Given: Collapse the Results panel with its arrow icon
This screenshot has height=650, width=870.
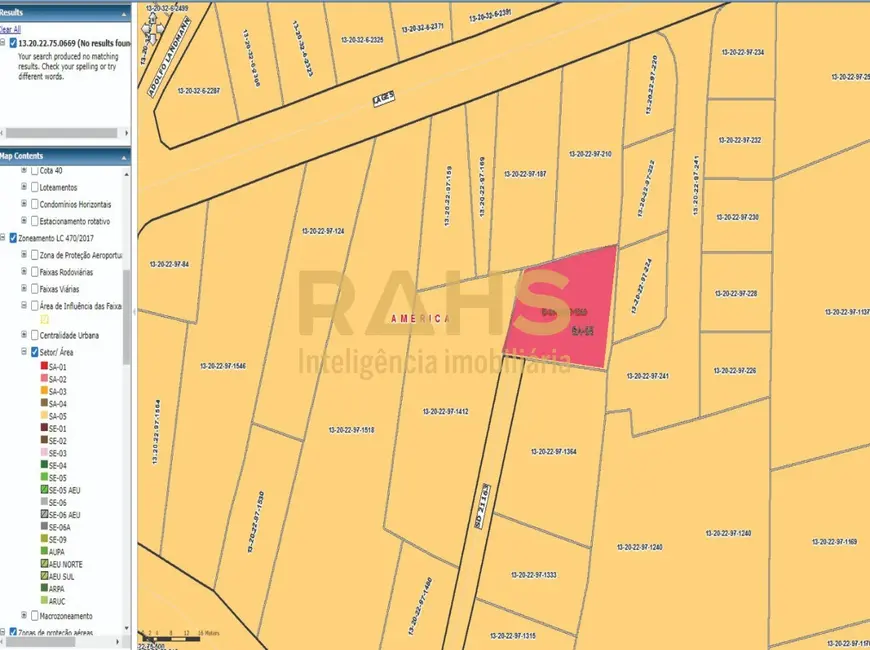Looking at the screenshot, I should coord(124,12).
